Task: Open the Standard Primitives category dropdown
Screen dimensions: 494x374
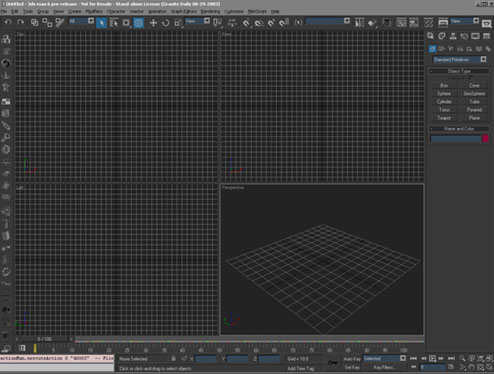Action: pyautogui.click(x=460, y=60)
